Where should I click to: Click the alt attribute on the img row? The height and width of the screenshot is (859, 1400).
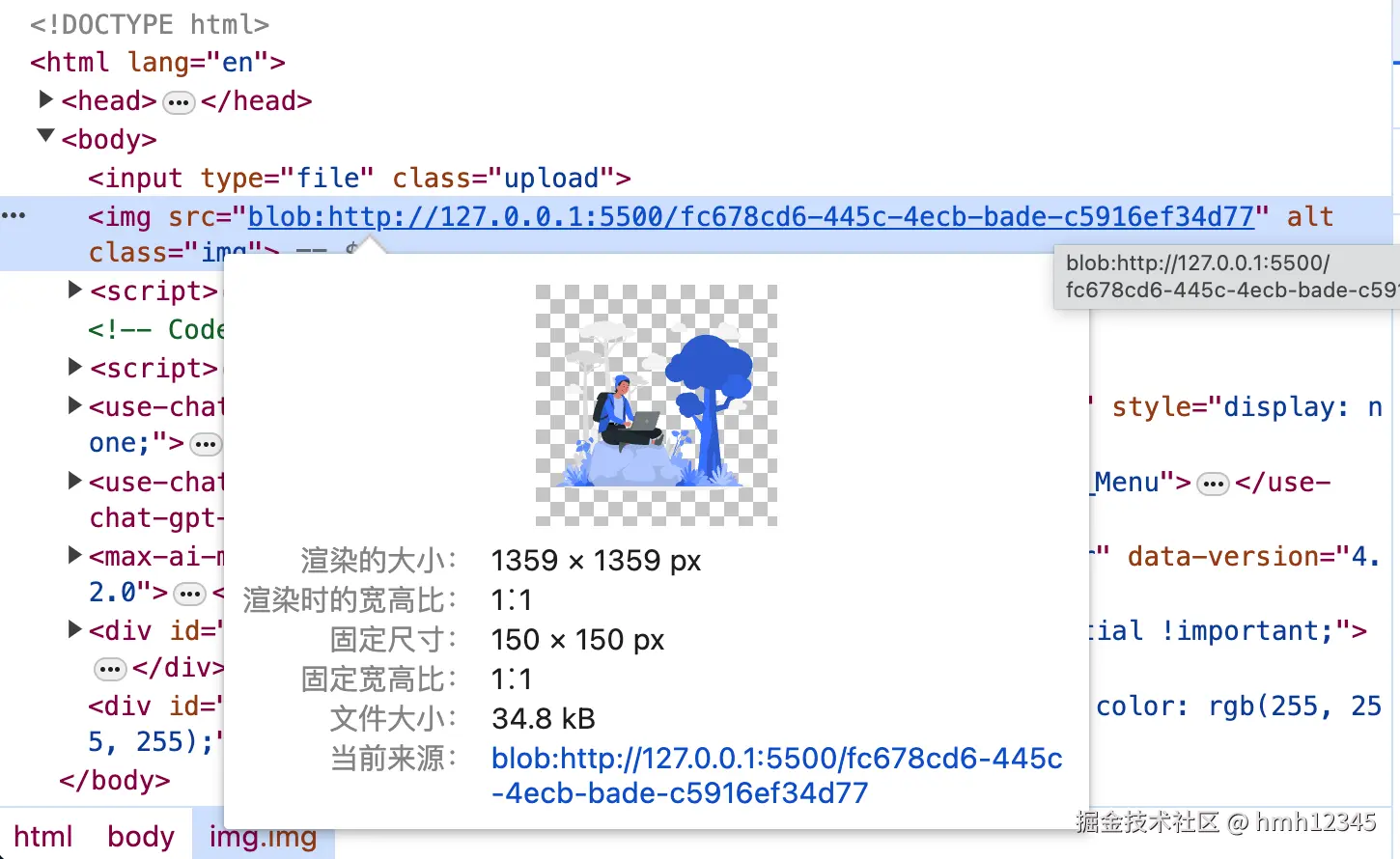[x=1309, y=216]
